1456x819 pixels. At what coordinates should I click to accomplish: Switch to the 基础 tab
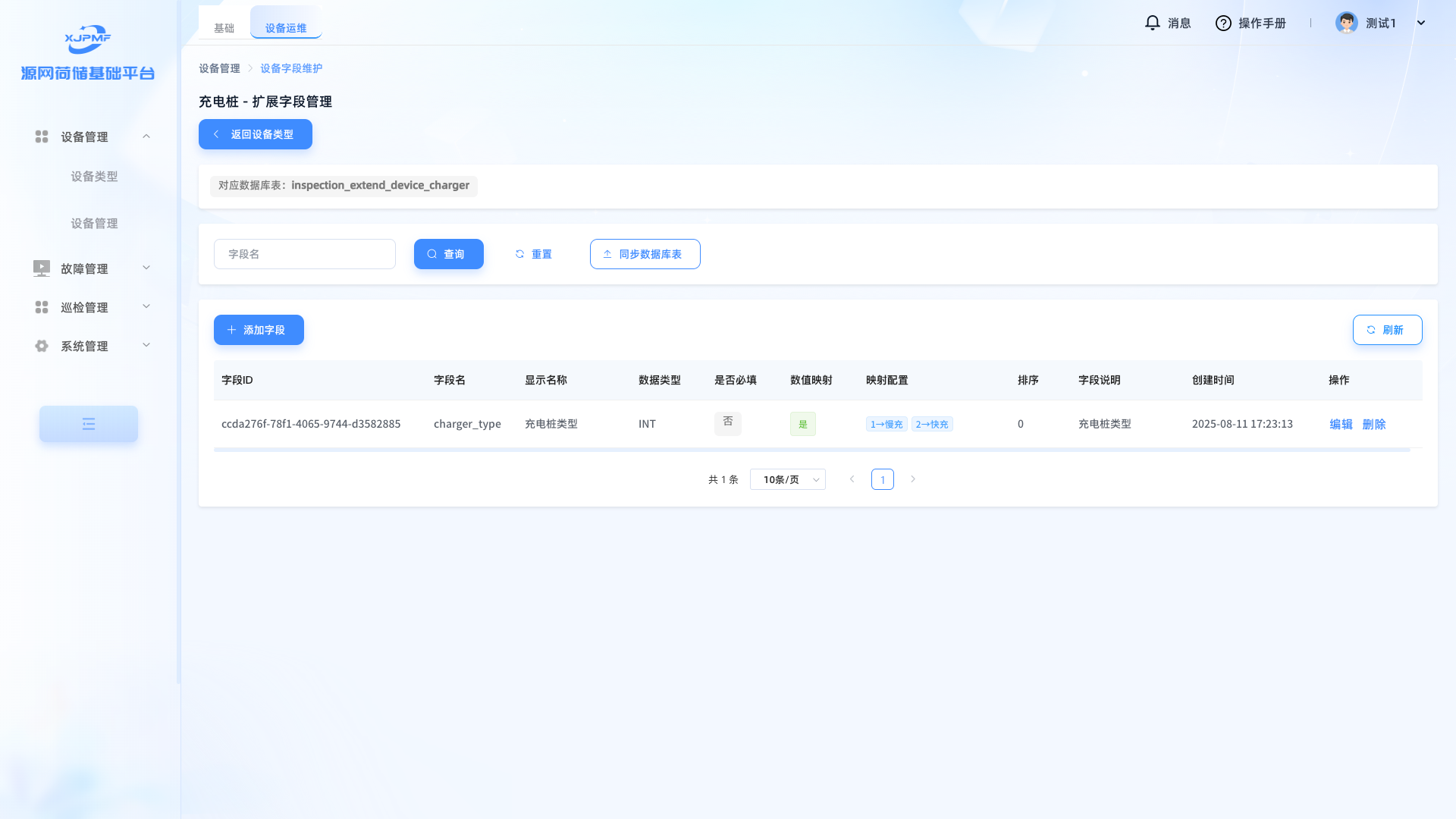coord(224,28)
